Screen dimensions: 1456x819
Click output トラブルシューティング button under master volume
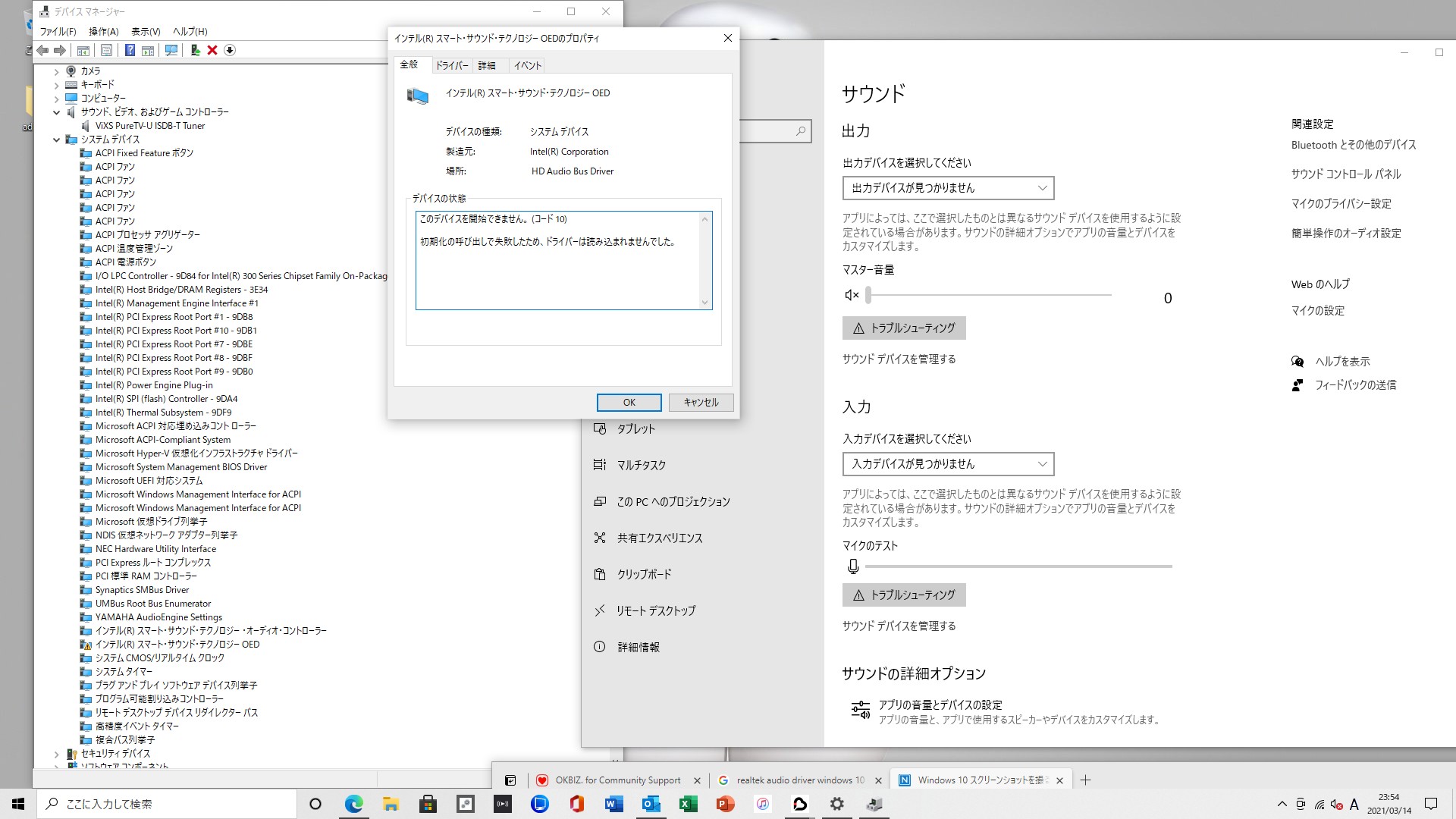[x=904, y=328]
